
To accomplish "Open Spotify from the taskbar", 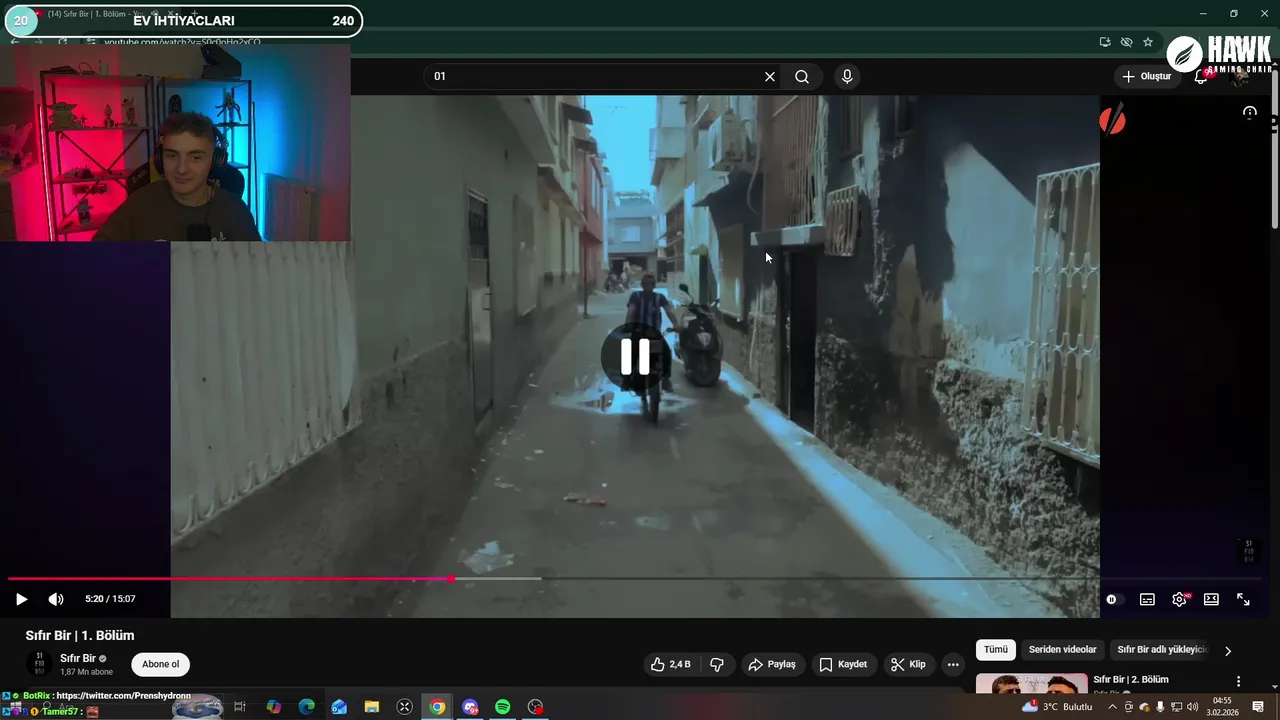I will (x=503, y=707).
